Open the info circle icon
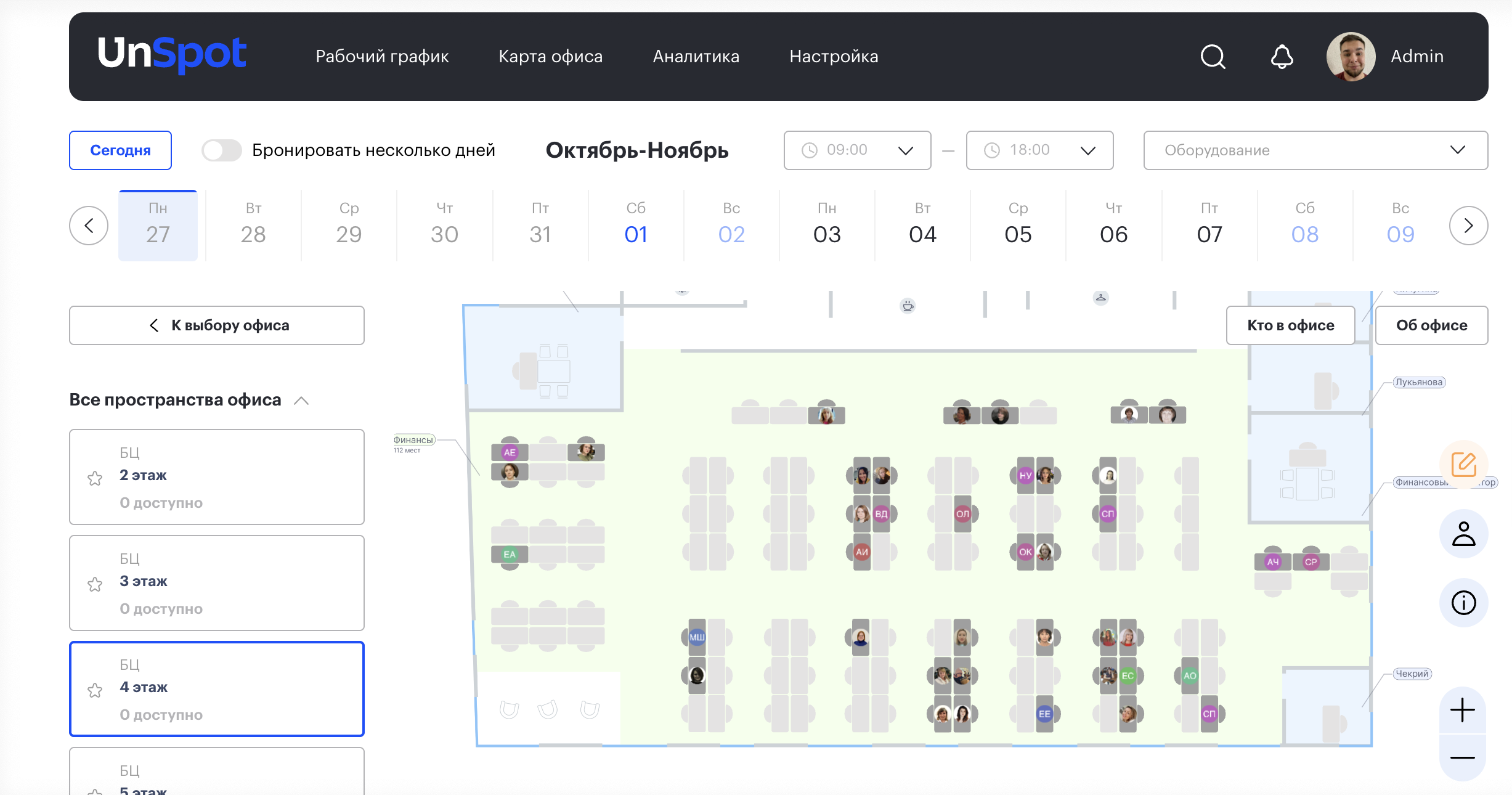1512x795 pixels. (1463, 602)
